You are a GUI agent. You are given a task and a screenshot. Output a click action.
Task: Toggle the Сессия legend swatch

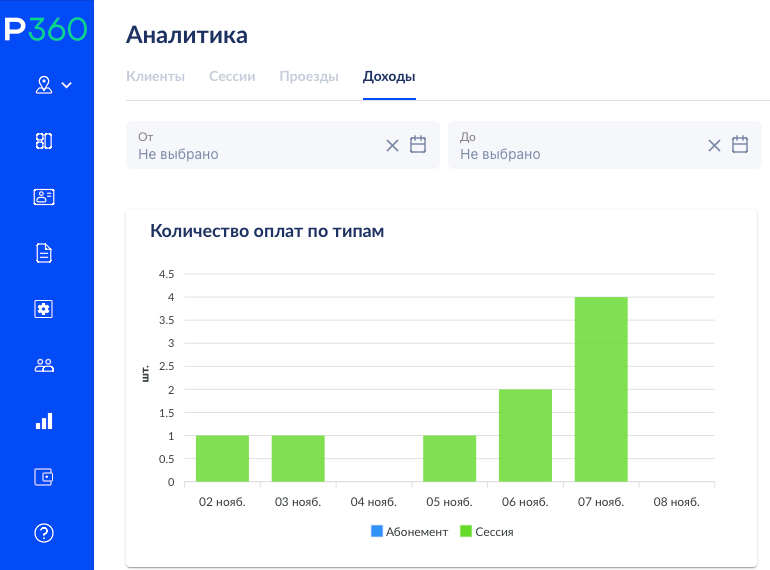466,531
